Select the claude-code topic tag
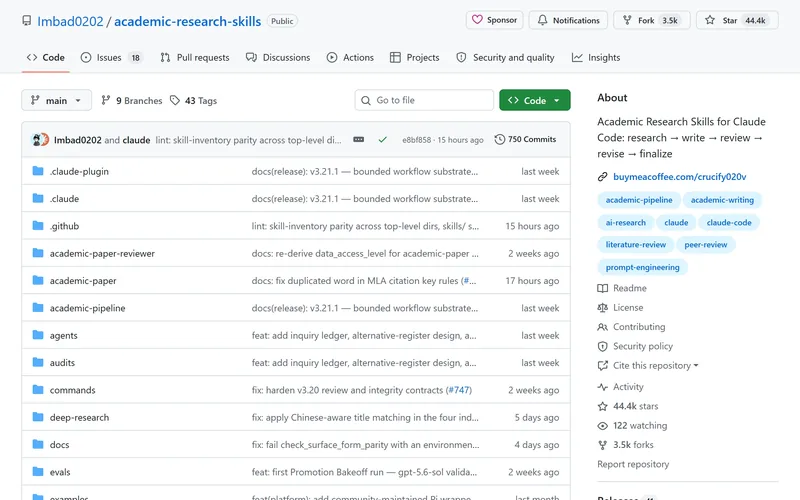 pos(729,222)
